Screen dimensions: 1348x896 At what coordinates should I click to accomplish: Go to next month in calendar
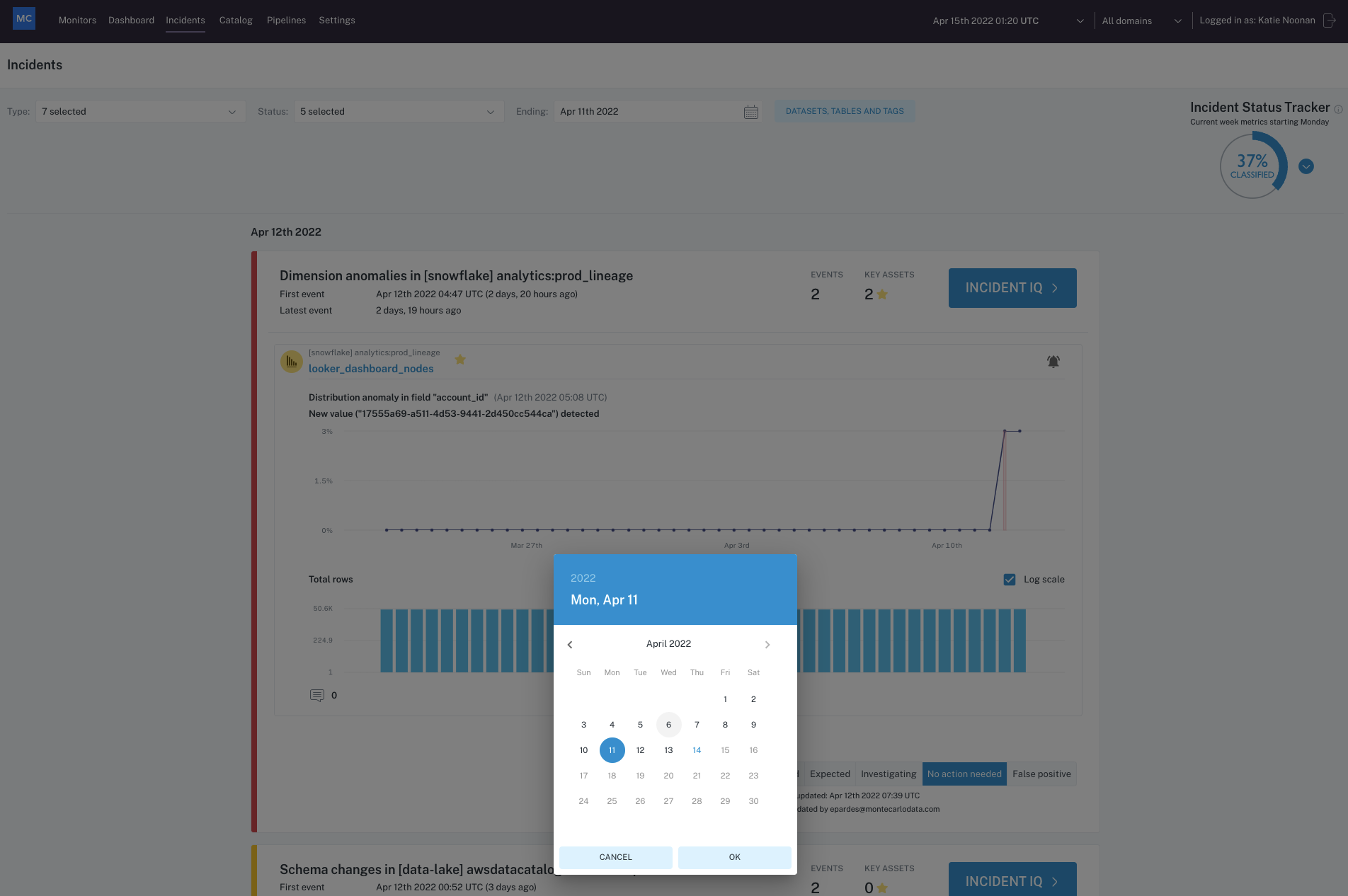click(767, 645)
